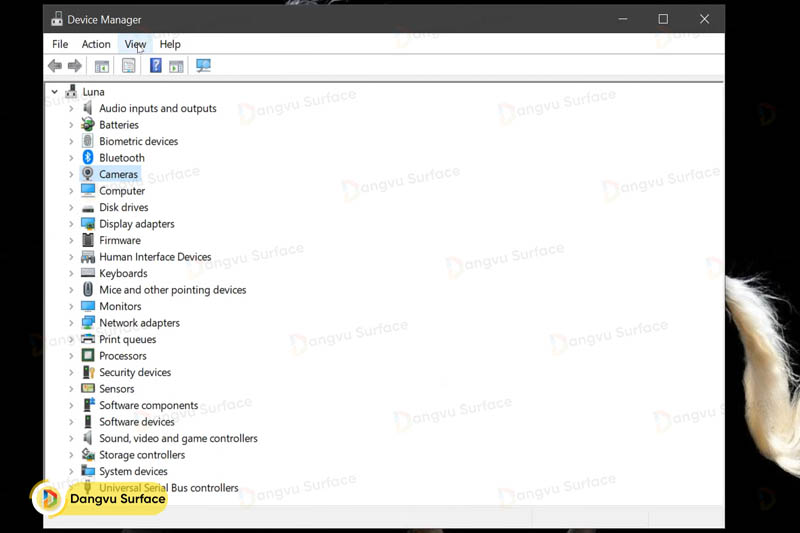
Task: Select the Monitors tree label
Action: point(120,306)
